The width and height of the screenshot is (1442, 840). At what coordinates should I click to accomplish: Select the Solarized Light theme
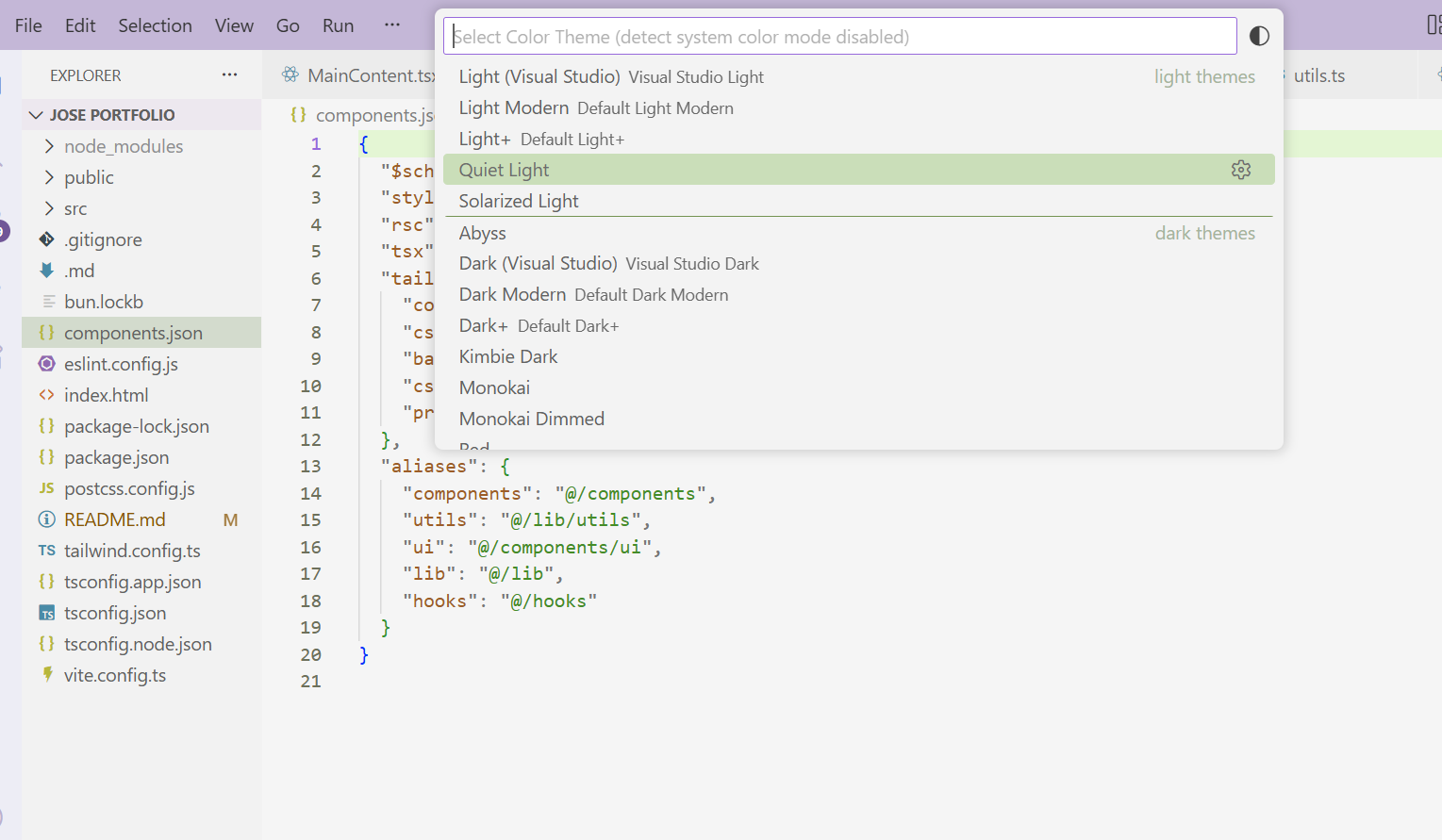519,201
